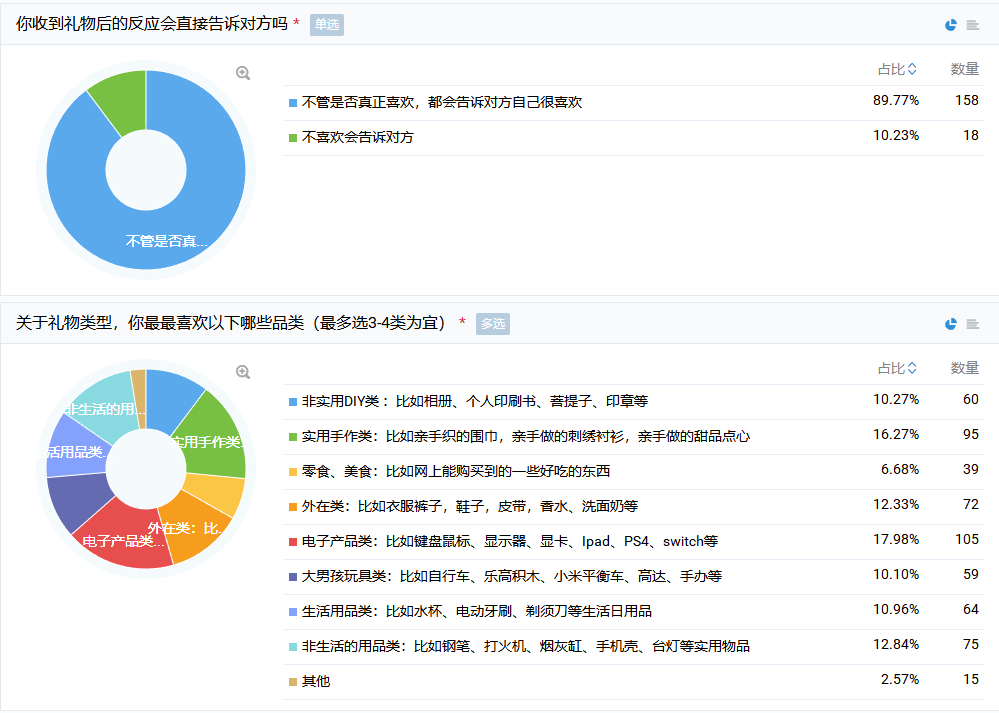Screen dimensions: 999x713
Task: Zoom in on the gift category donut chart
Action: [243, 371]
